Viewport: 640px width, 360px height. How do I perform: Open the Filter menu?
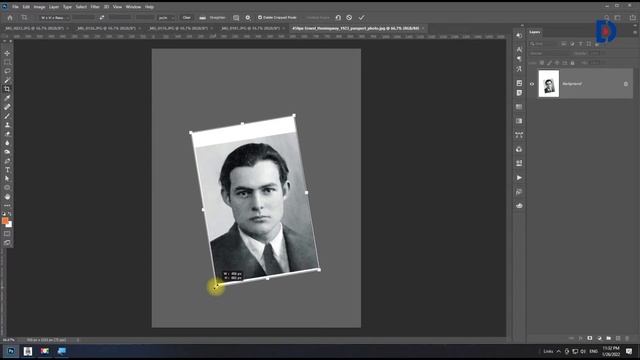click(95, 7)
